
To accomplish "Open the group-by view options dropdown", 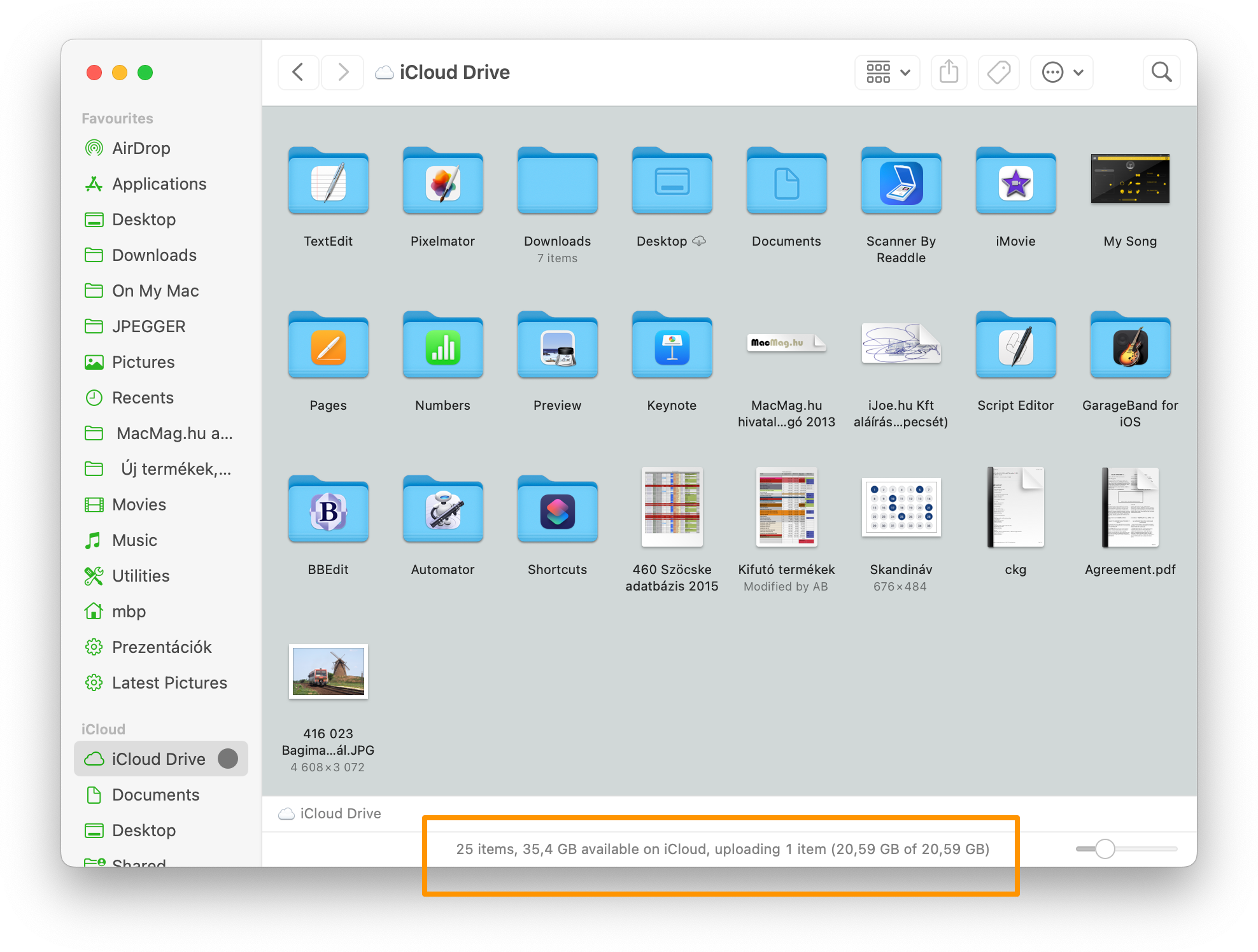I will coord(887,72).
